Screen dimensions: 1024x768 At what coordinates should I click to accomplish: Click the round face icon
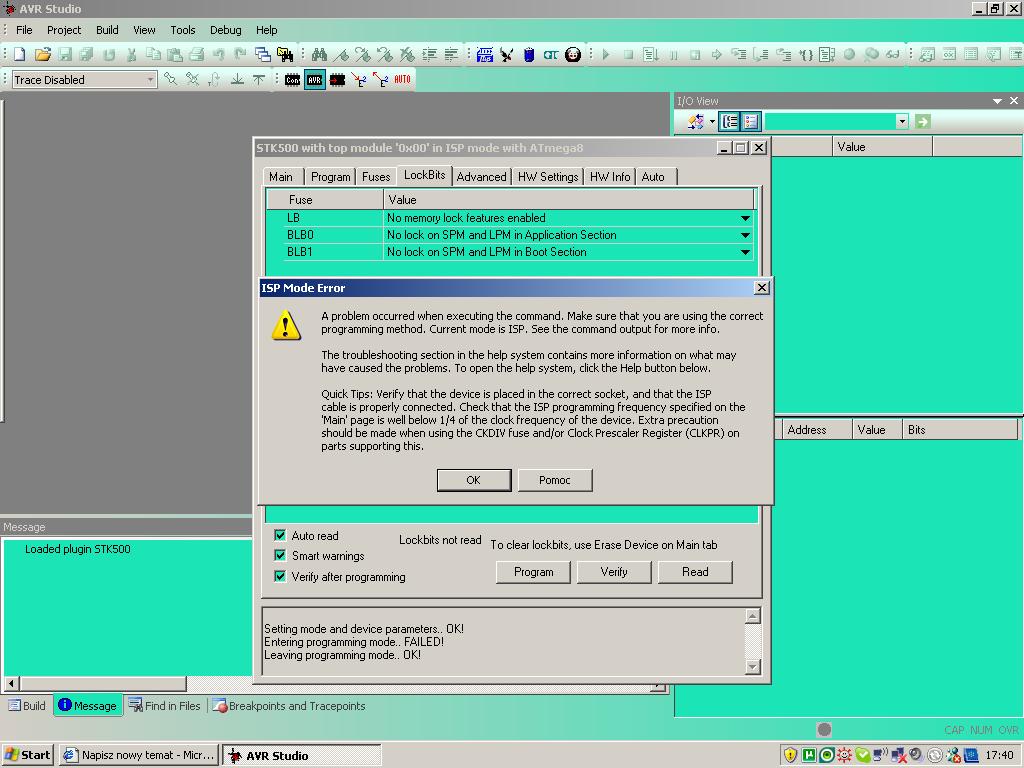point(573,55)
